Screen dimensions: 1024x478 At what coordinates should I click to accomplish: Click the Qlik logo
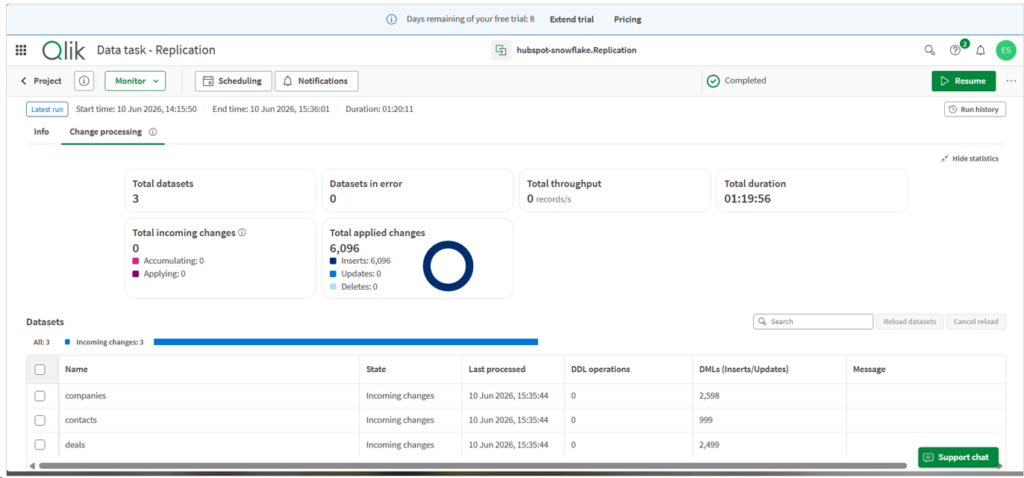click(x=63, y=50)
